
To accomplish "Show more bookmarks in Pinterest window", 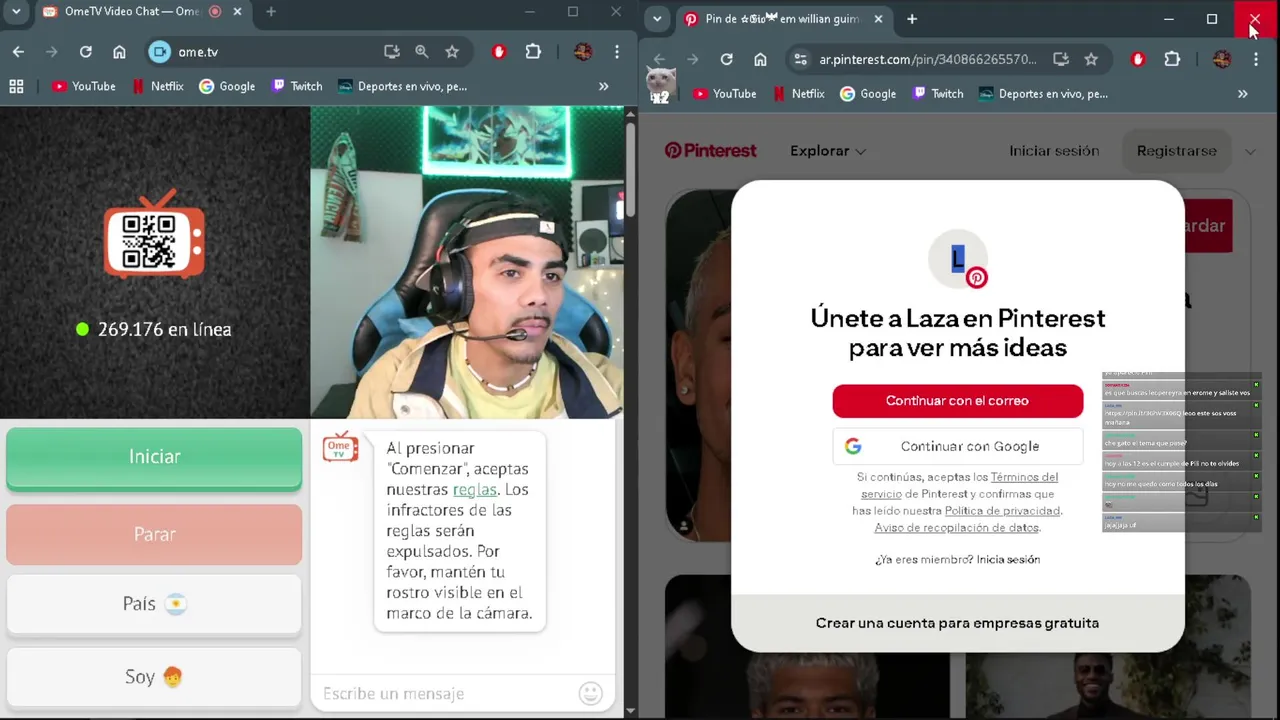I will point(1242,94).
